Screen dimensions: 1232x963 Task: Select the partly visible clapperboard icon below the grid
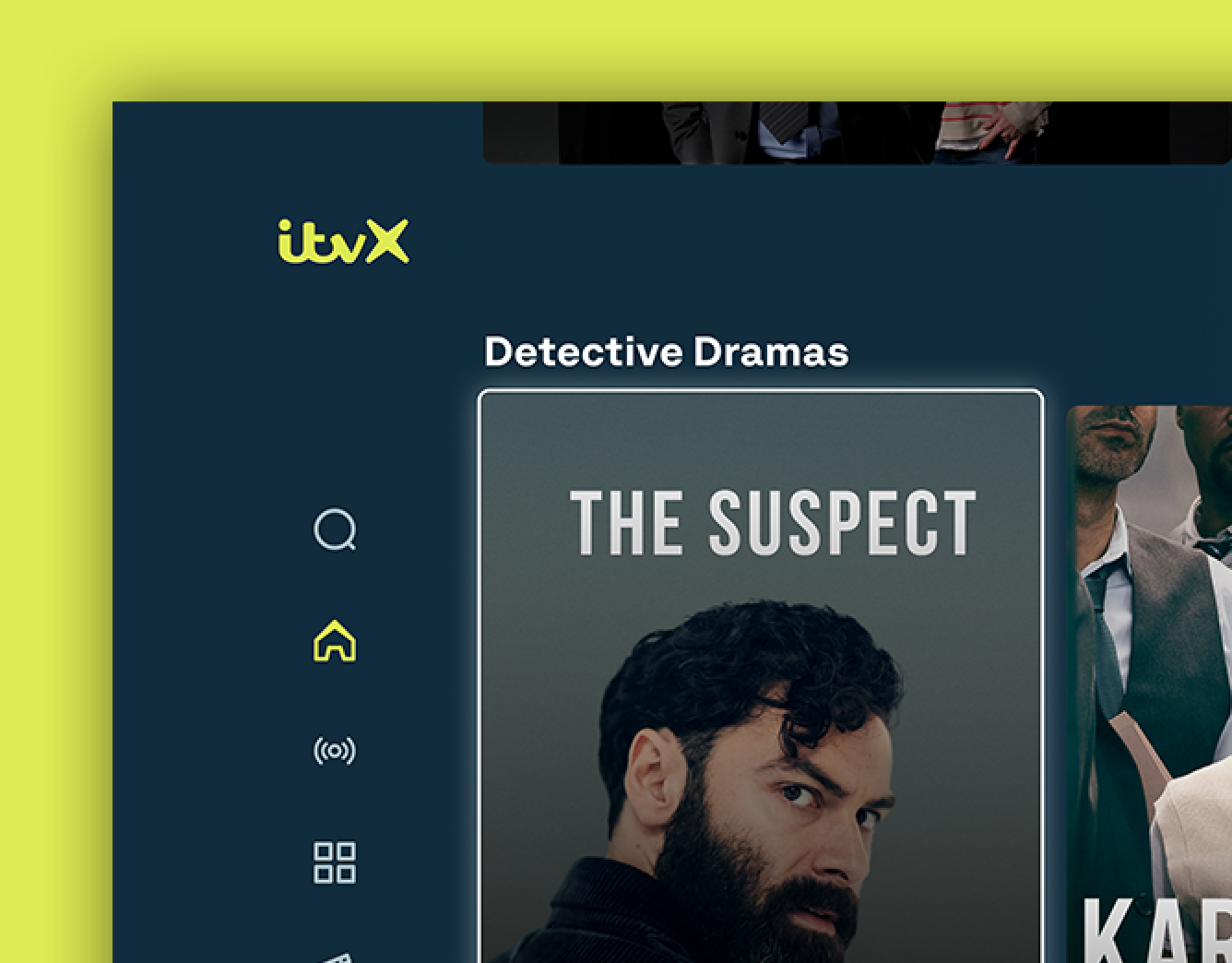pos(334,957)
